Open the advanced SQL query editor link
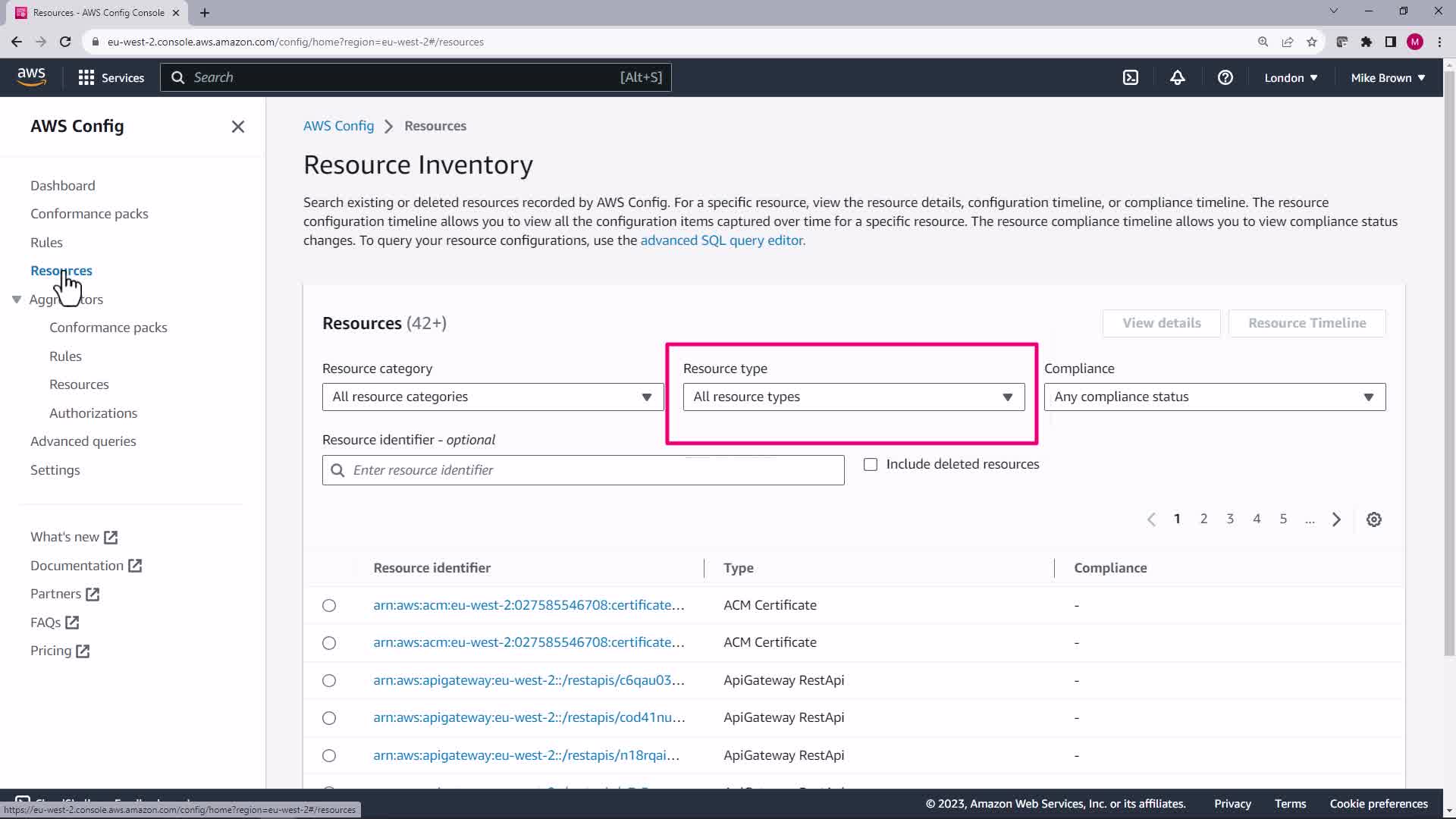 pos(722,240)
